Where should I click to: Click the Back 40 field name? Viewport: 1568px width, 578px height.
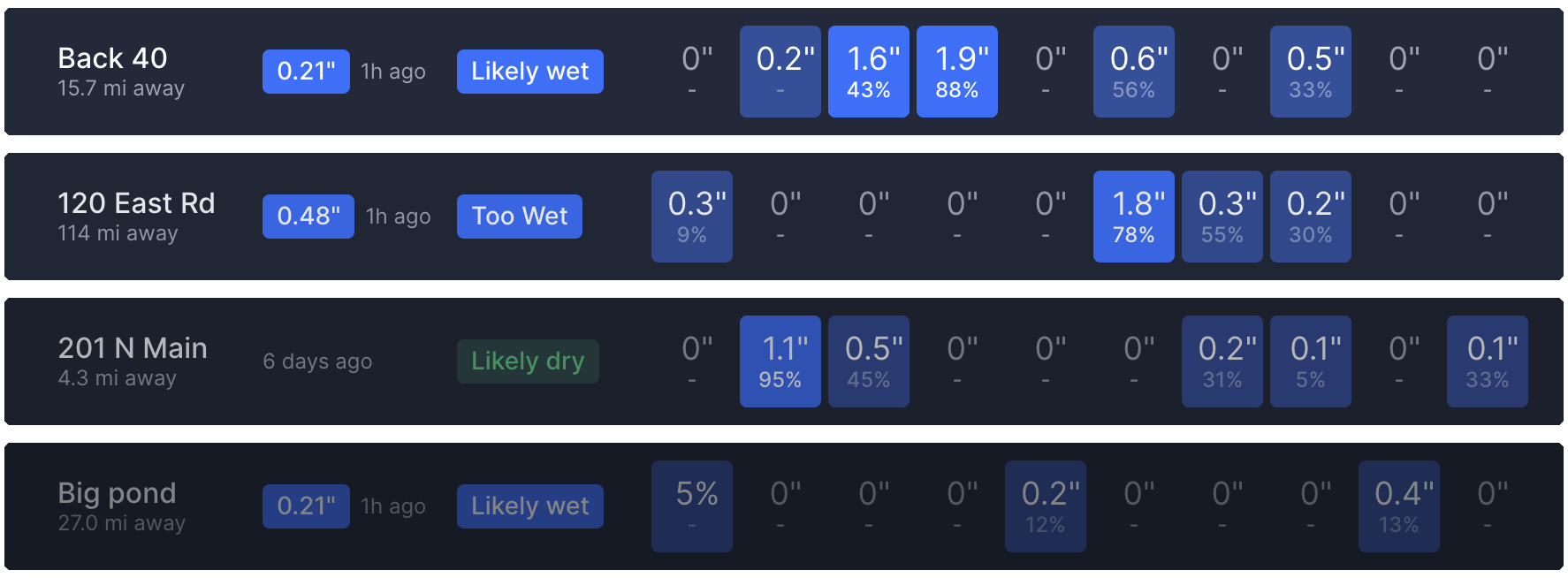point(112,58)
